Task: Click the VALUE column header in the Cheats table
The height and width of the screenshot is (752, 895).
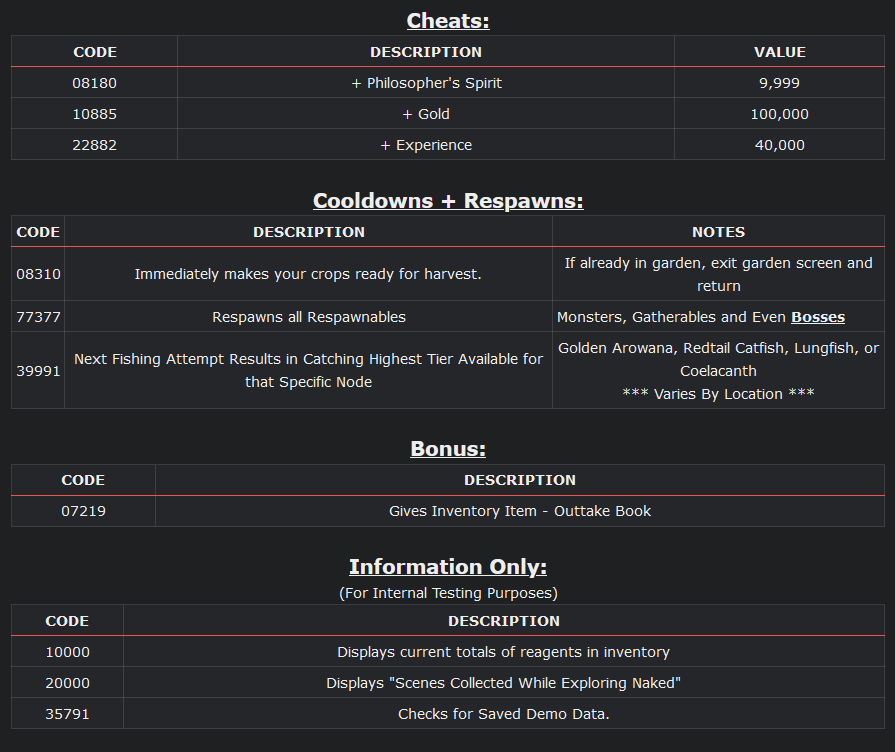Action: coord(780,52)
